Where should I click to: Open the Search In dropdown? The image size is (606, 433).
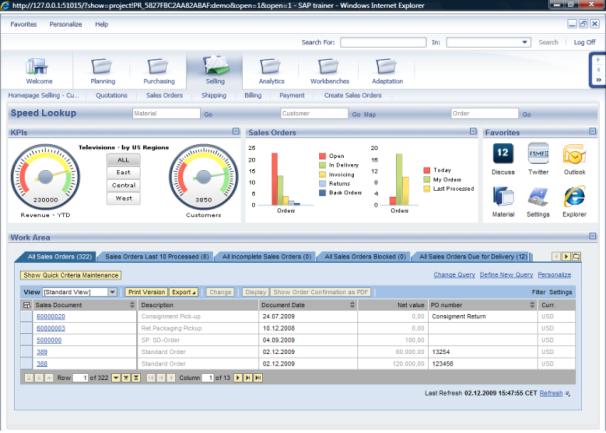click(x=524, y=42)
